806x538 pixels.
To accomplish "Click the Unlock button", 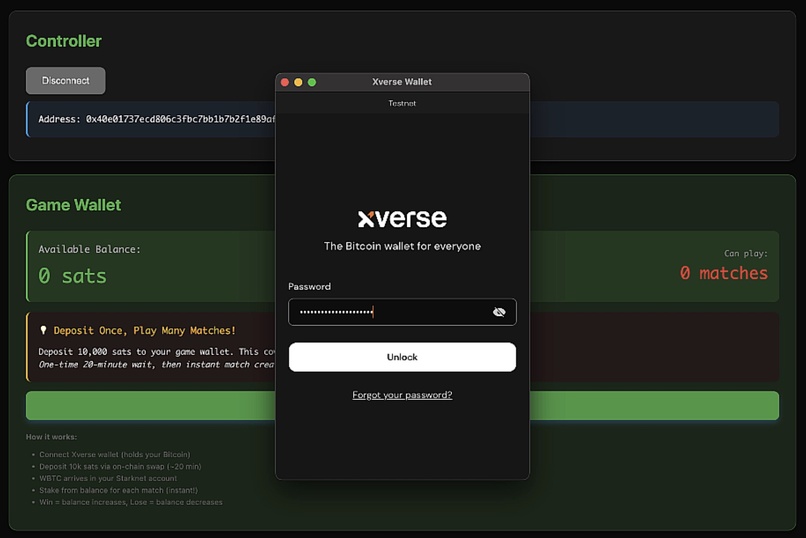I will (x=402, y=357).
